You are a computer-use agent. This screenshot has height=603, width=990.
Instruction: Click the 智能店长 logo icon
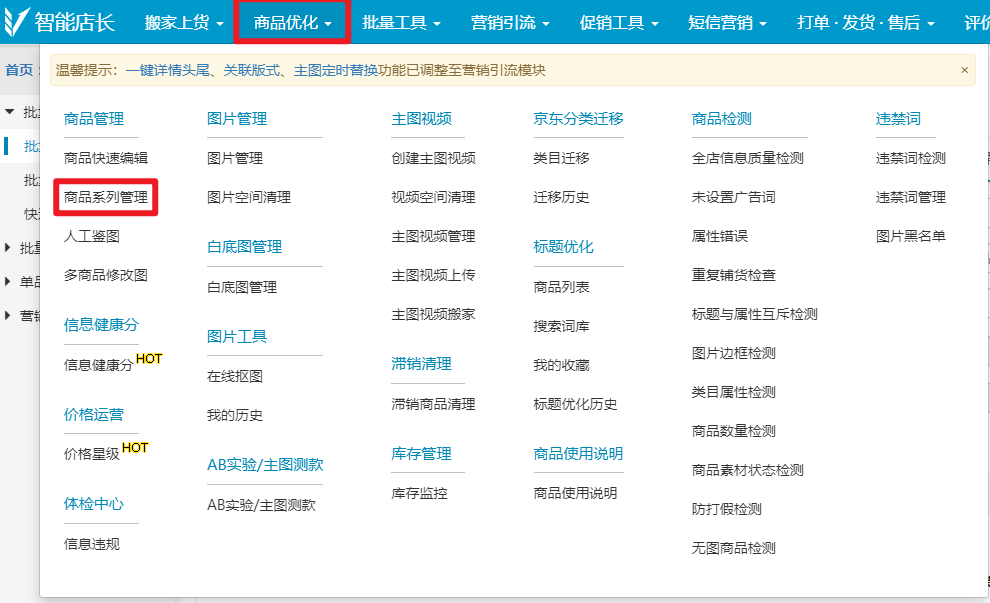[16, 21]
